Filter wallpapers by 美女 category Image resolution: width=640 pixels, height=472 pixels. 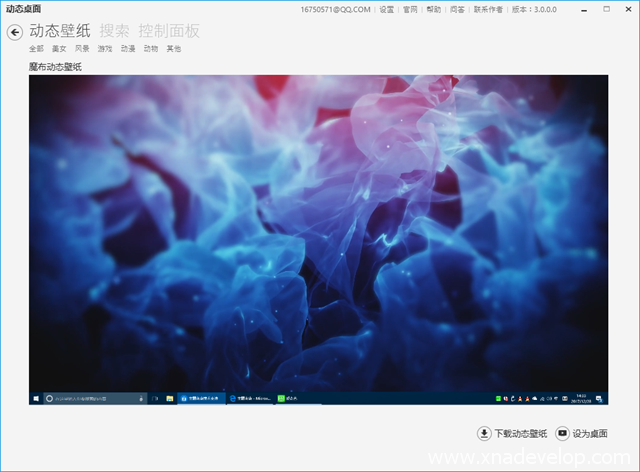59,48
